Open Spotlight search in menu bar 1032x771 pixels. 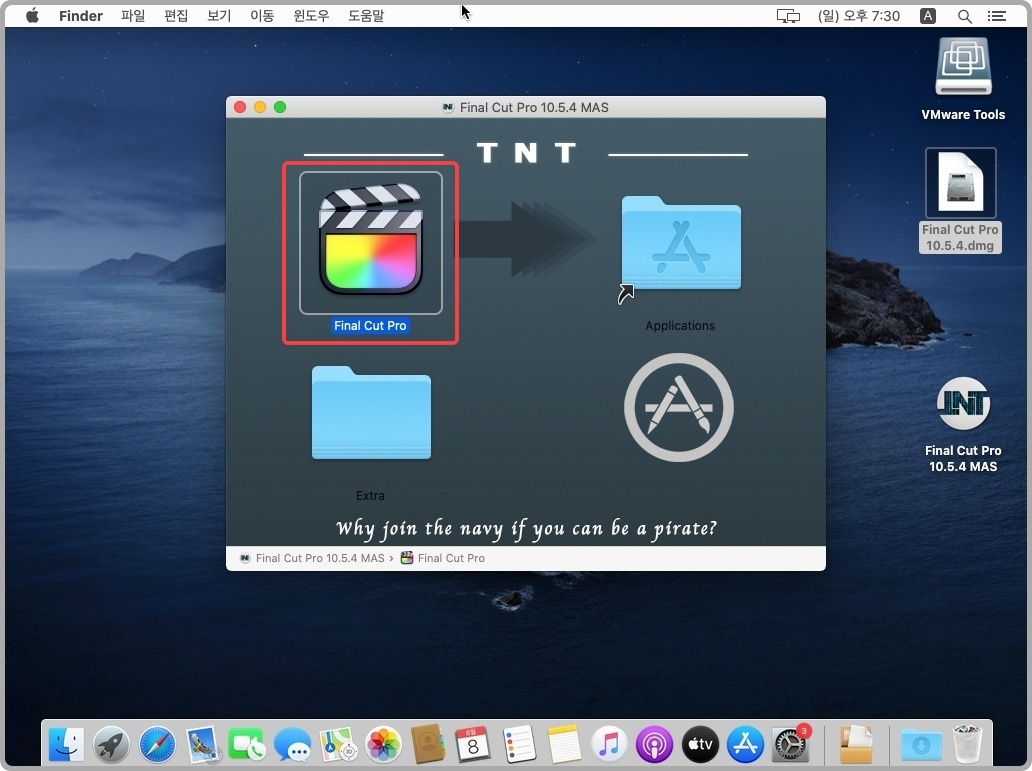pyautogui.click(x=965, y=16)
